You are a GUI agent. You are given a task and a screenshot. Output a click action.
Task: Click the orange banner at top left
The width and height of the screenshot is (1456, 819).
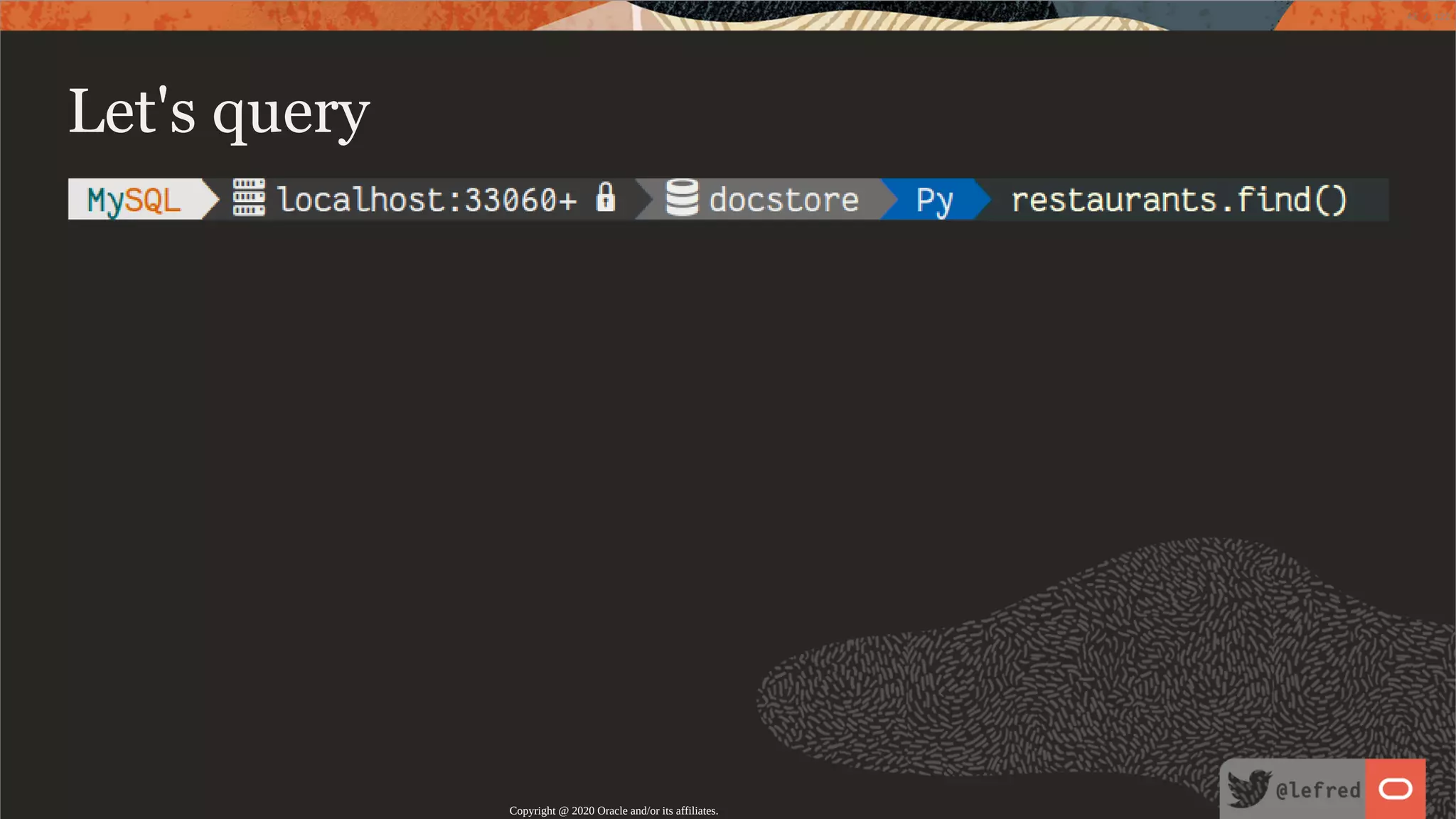(213, 14)
